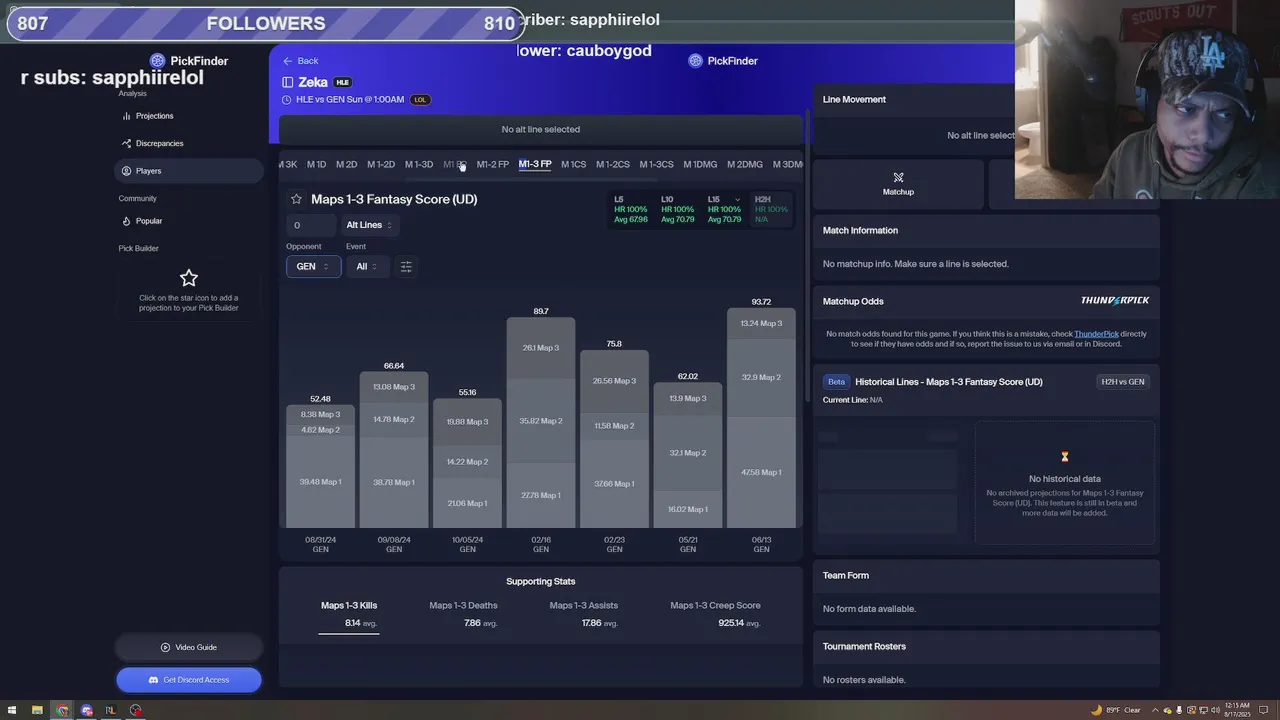Switch to the M 1CS tab
The width and height of the screenshot is (1280, 720).
point(573,164)
